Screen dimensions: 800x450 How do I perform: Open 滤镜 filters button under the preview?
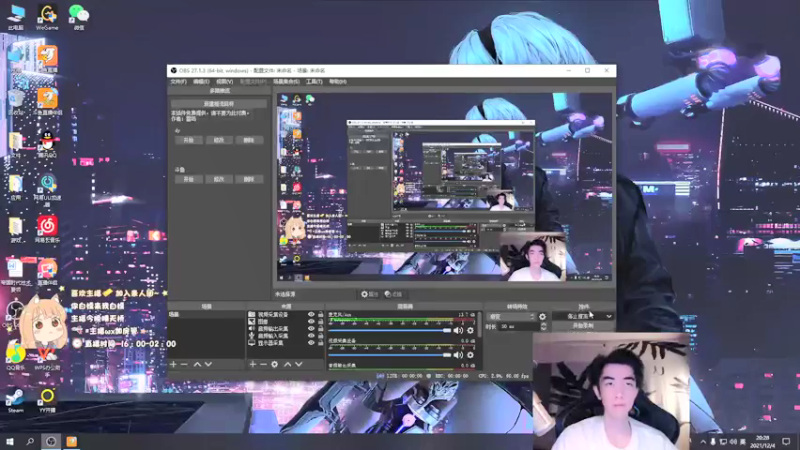[x=393, y=294]
